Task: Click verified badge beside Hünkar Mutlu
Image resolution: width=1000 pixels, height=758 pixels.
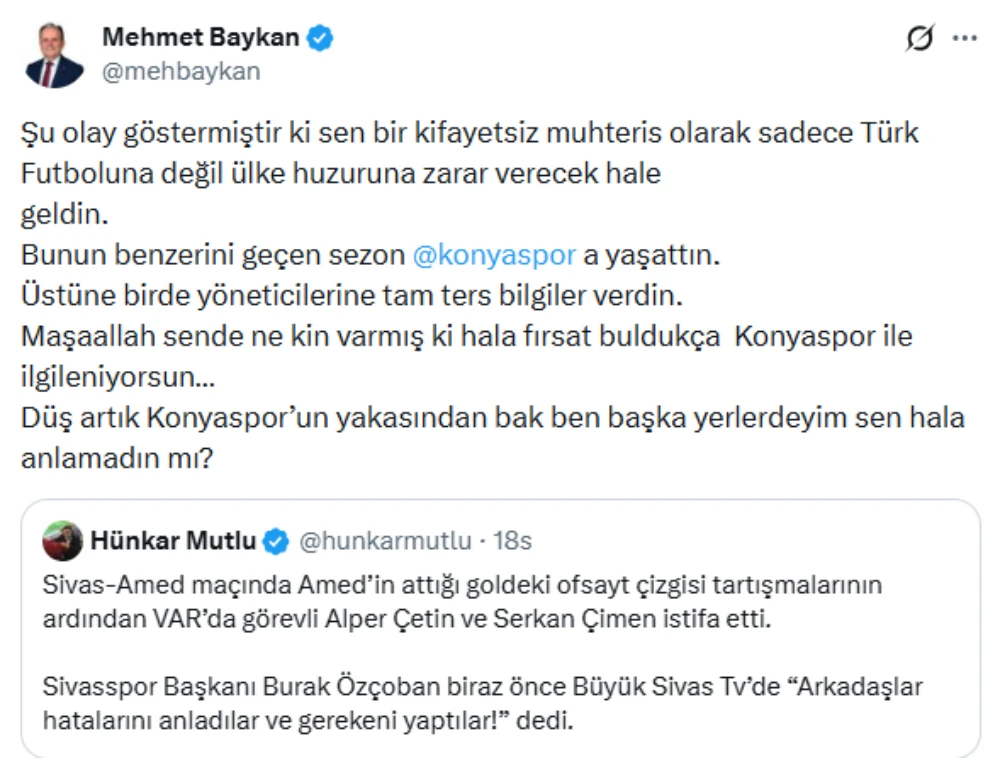Action: tap(276, 542)
